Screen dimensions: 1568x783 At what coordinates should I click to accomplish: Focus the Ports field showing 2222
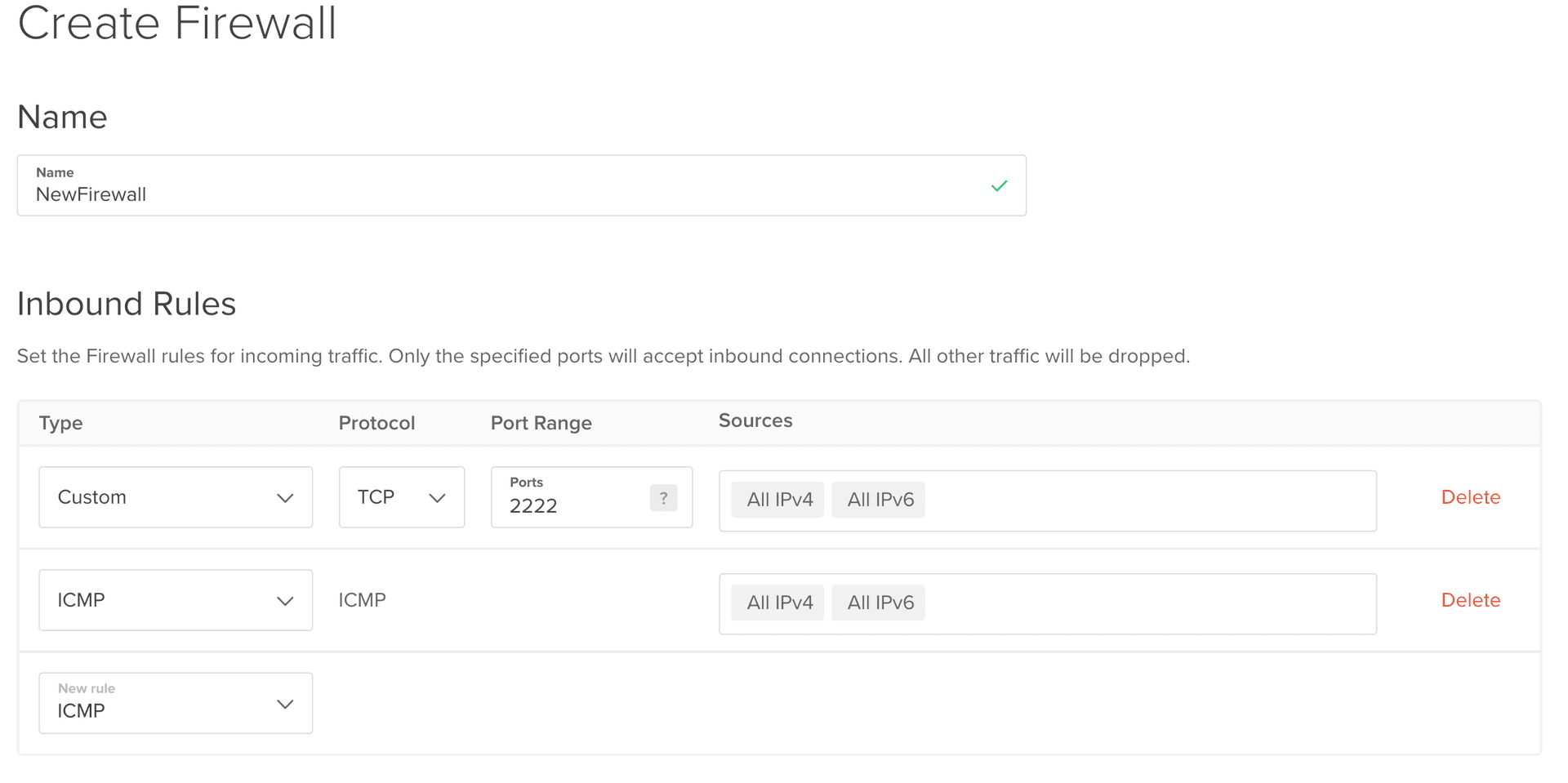click(572, 505)
